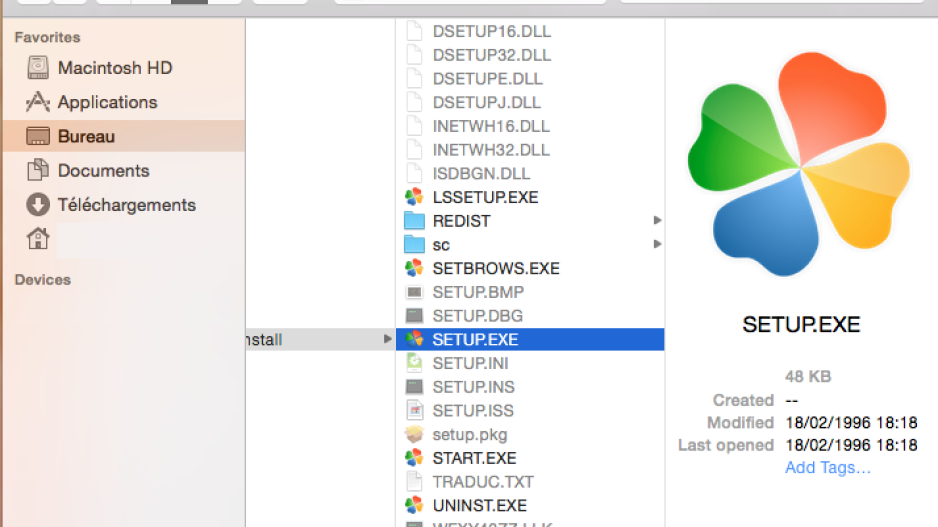
Task: Click the UNINST.EXE file icon
Action: coord(414,505)
